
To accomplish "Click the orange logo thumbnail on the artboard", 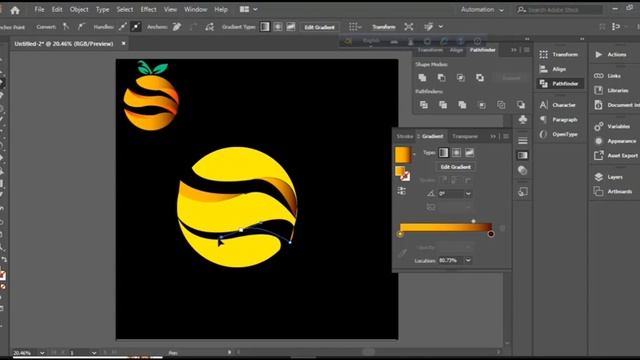I will point(151,96).
